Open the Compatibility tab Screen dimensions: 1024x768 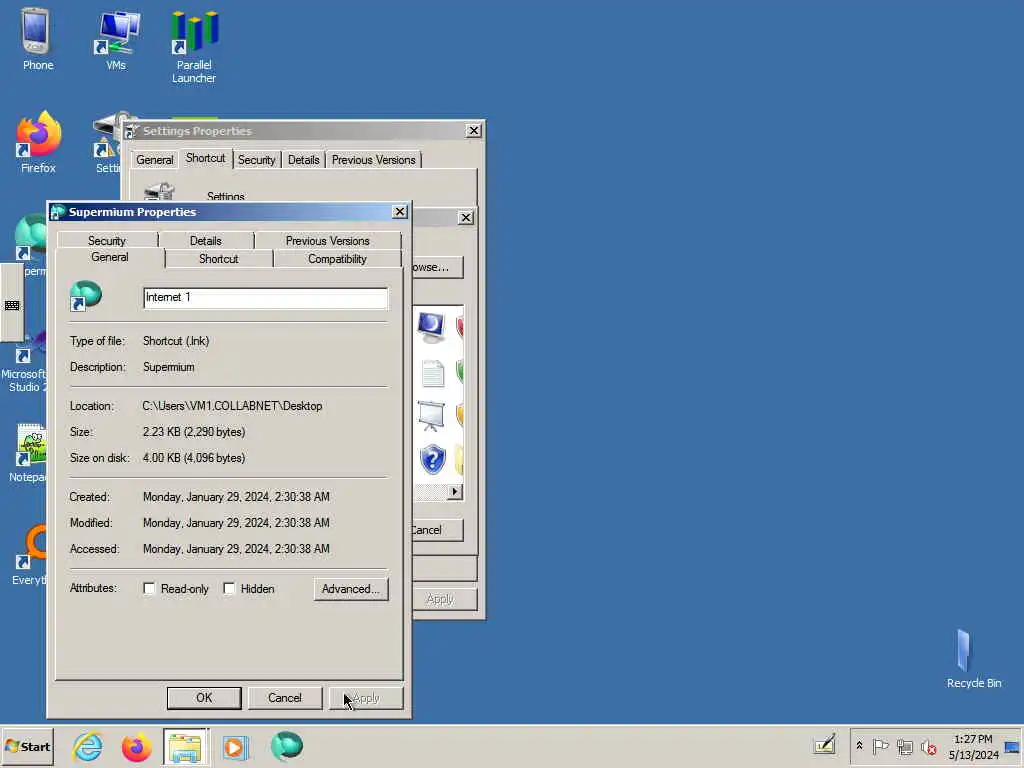338,259
